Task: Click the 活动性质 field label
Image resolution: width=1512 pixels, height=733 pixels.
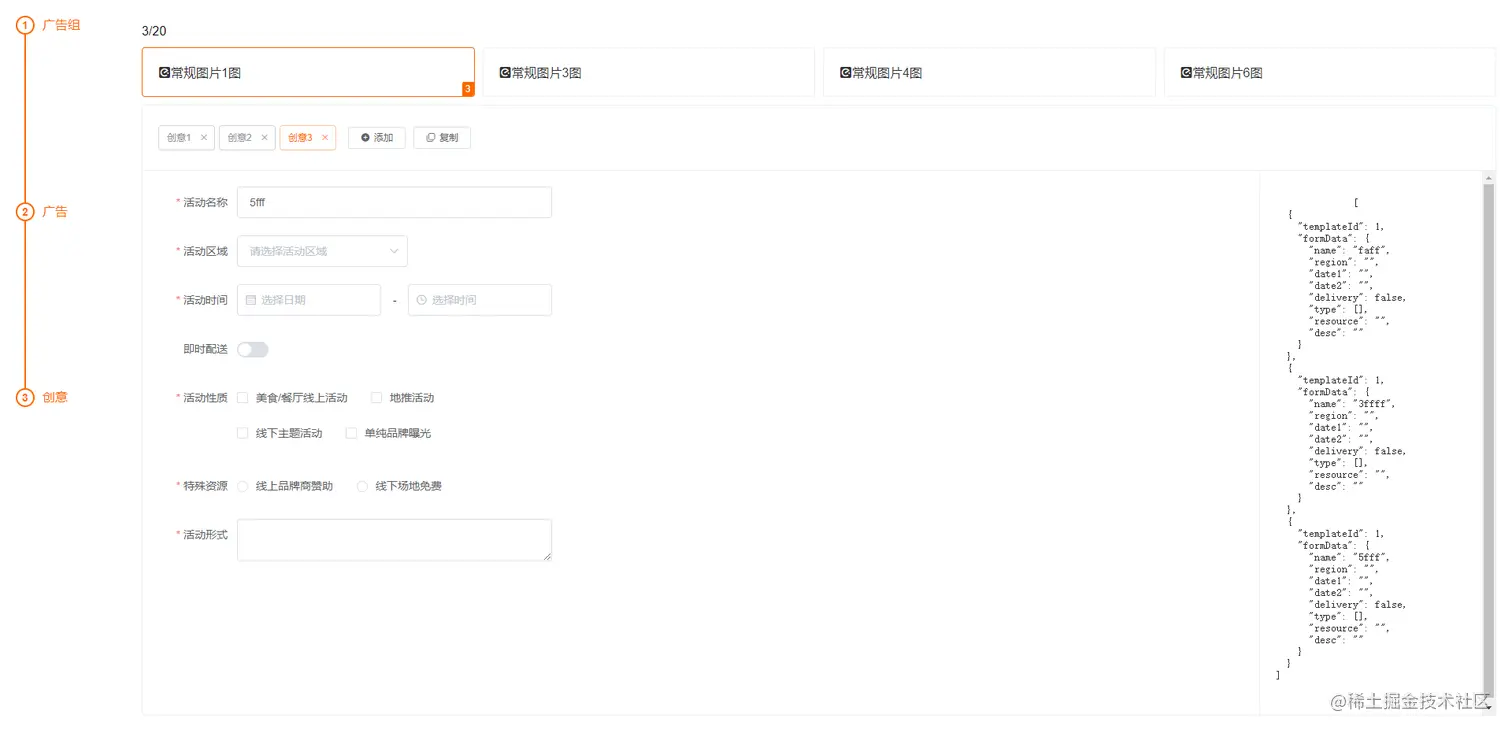Action: (x=205, y=398)
